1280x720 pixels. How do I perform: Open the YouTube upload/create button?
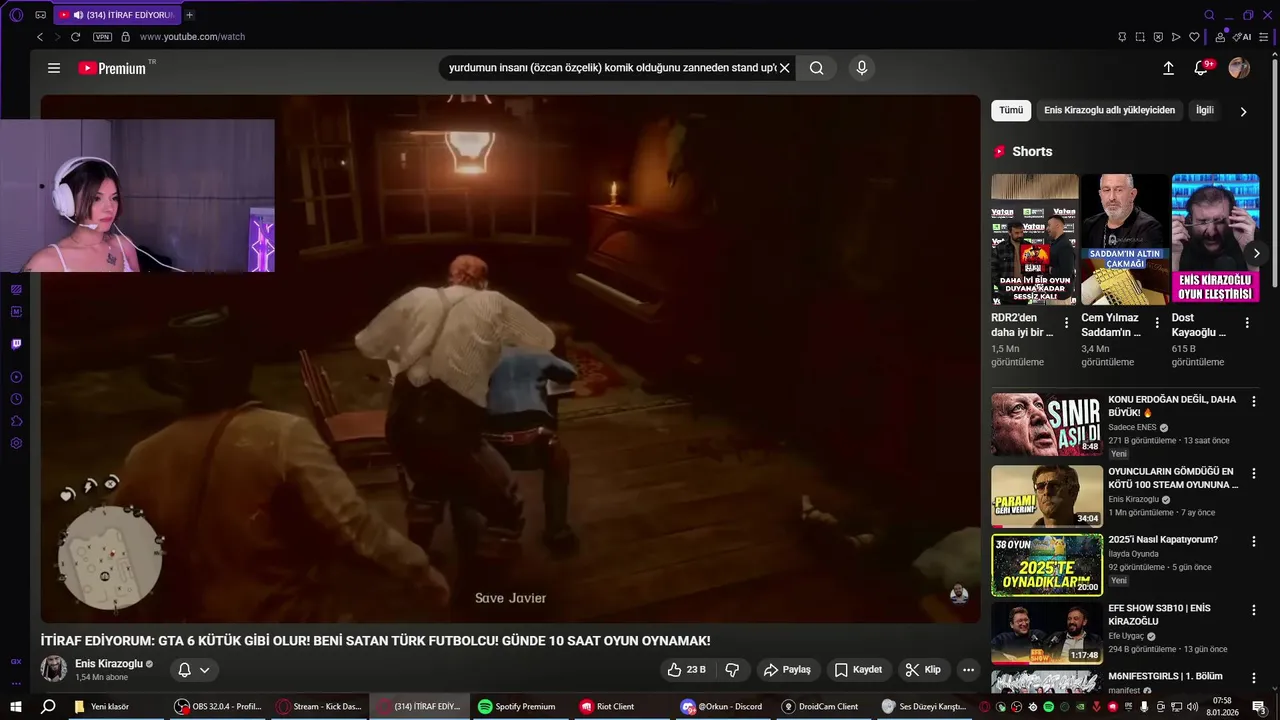(1168, 68)
